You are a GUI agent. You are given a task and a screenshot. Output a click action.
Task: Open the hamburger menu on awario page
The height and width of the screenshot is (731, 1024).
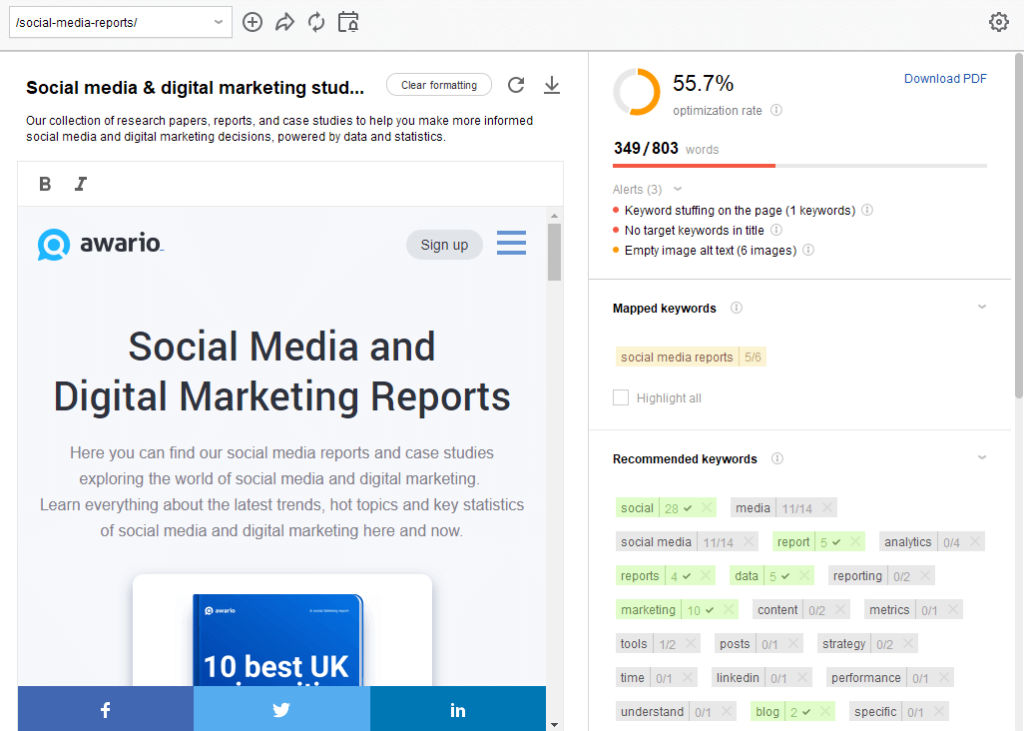[x=511, y=243]
